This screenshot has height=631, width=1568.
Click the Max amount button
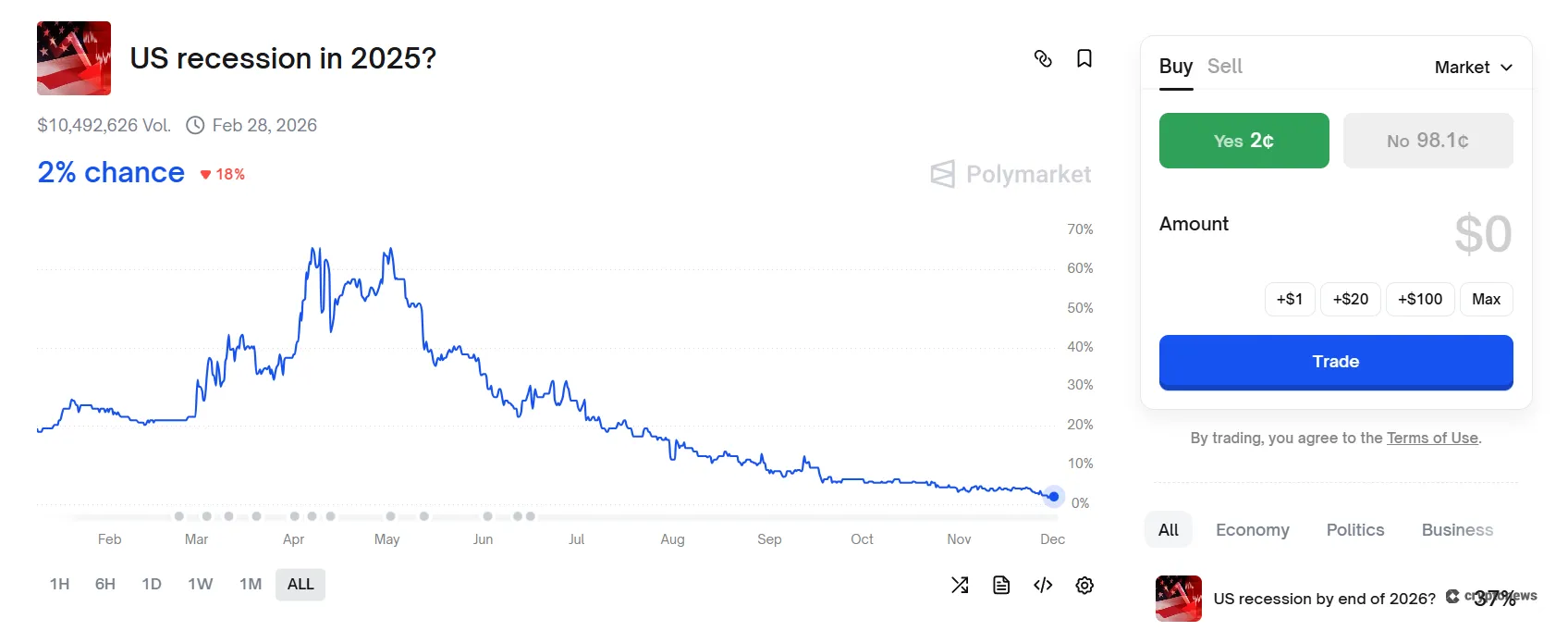[1486, 299]
